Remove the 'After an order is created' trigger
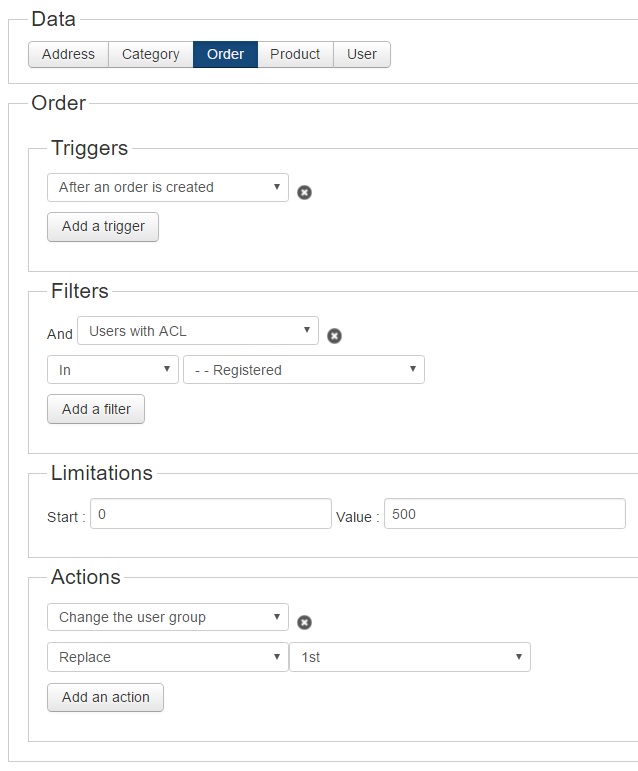This screenshot has height=771, width=638. [x=304, y=192]
